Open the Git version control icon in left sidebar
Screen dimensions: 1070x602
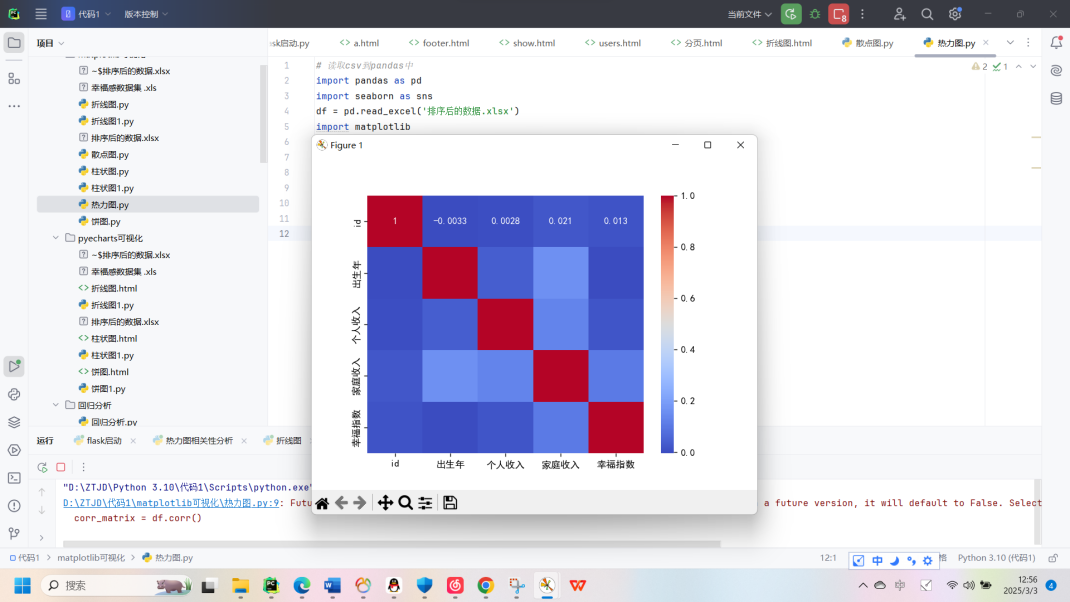coord(14,534)
